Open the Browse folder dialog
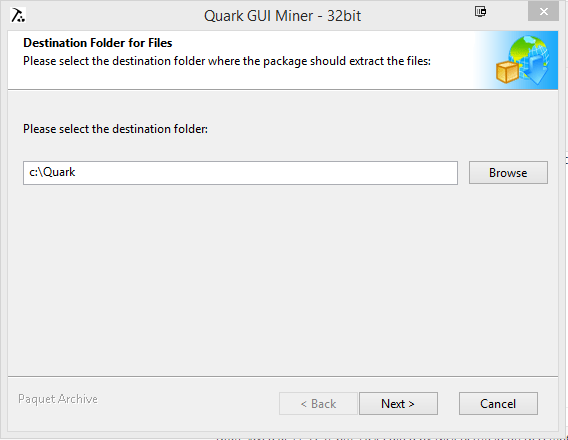 pyautogui.click(x=508, y=173)
